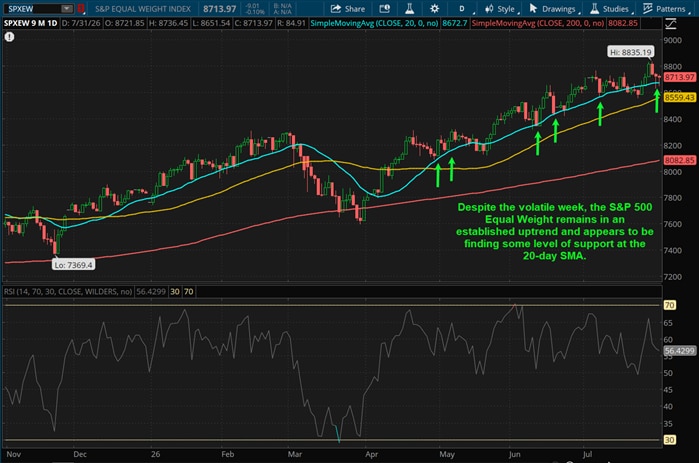Click the 8082.85 SMA value in the header
This screenshot has height=463, width=699.
click(x=623, y=23)
